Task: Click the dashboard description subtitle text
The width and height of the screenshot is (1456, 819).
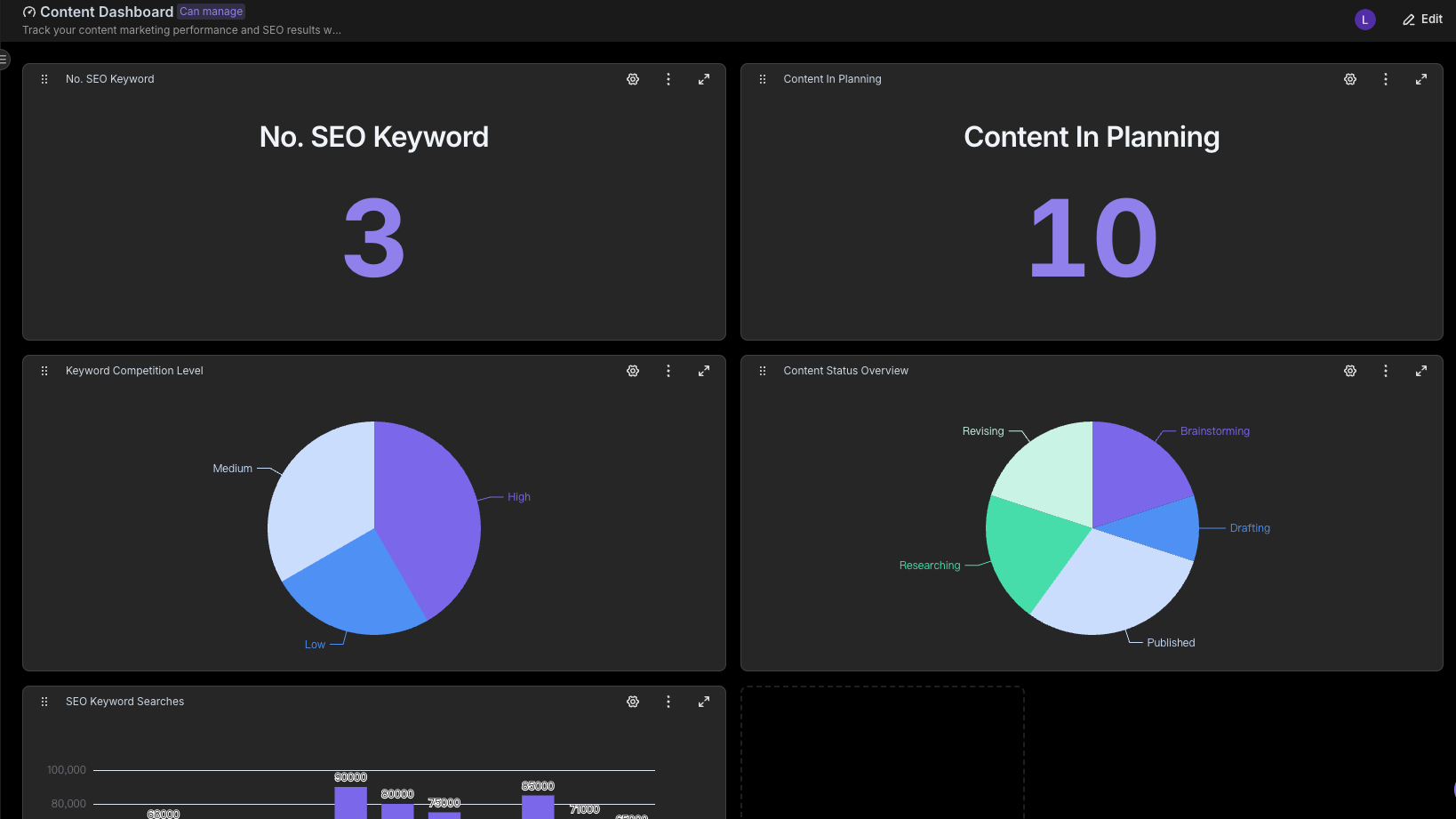Action: coord(181,30)
